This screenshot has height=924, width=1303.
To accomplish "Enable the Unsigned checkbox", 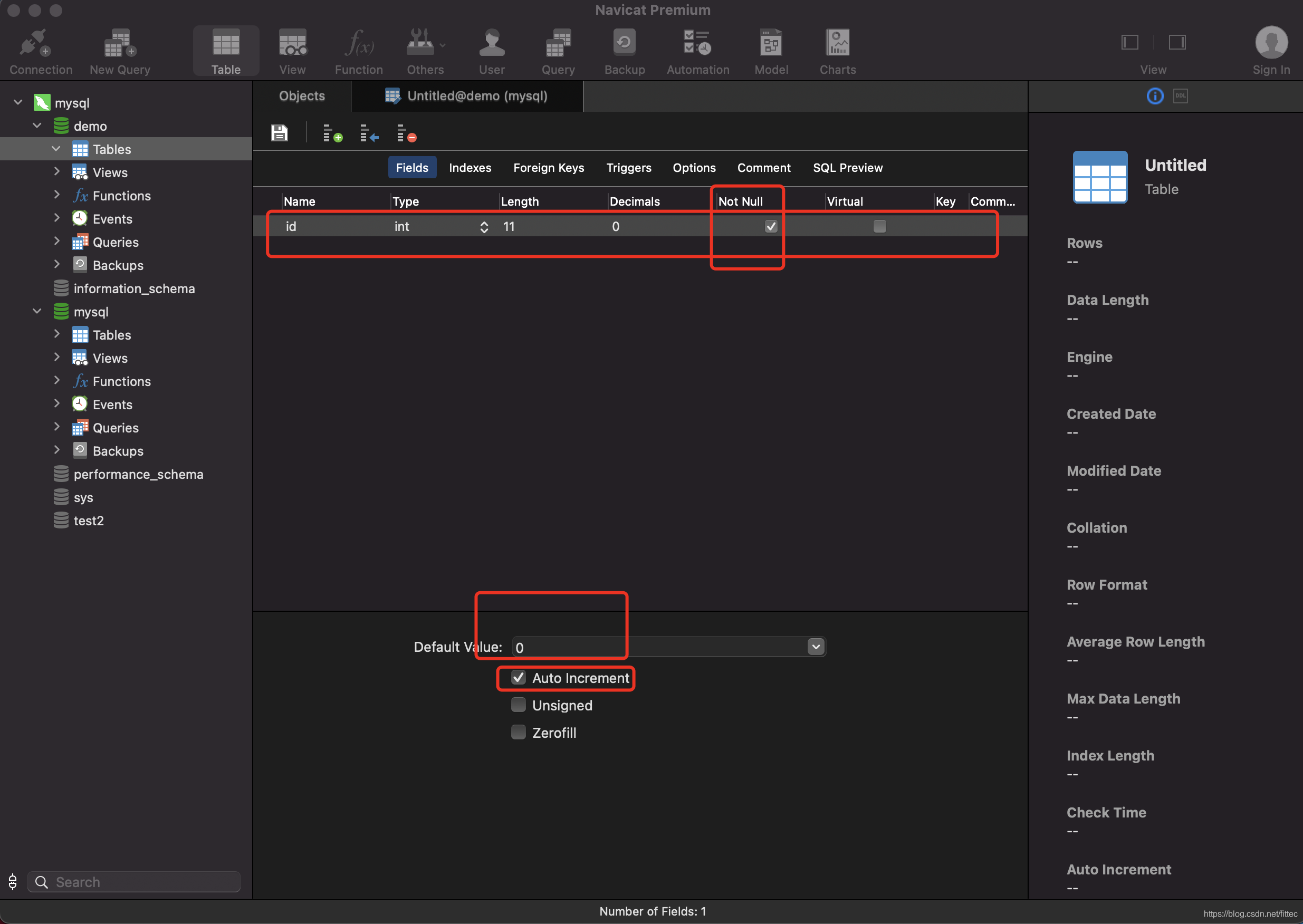I will click(x=519, y=705).
